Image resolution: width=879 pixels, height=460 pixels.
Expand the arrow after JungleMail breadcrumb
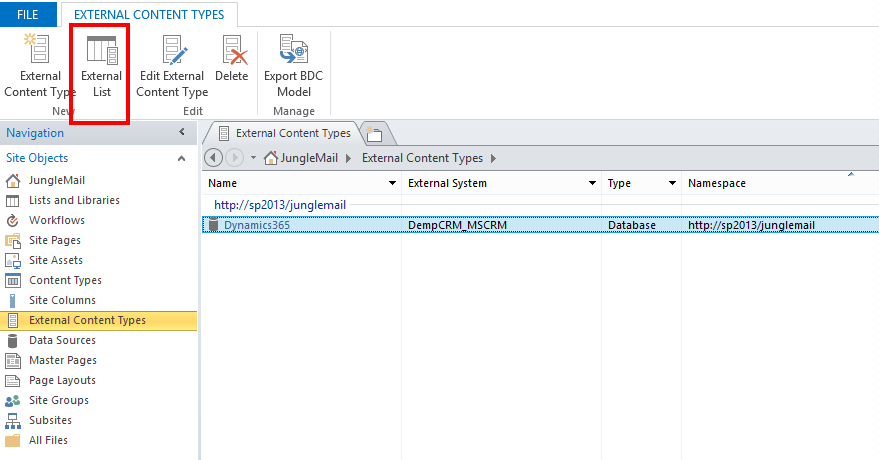[x=349, y=159]
